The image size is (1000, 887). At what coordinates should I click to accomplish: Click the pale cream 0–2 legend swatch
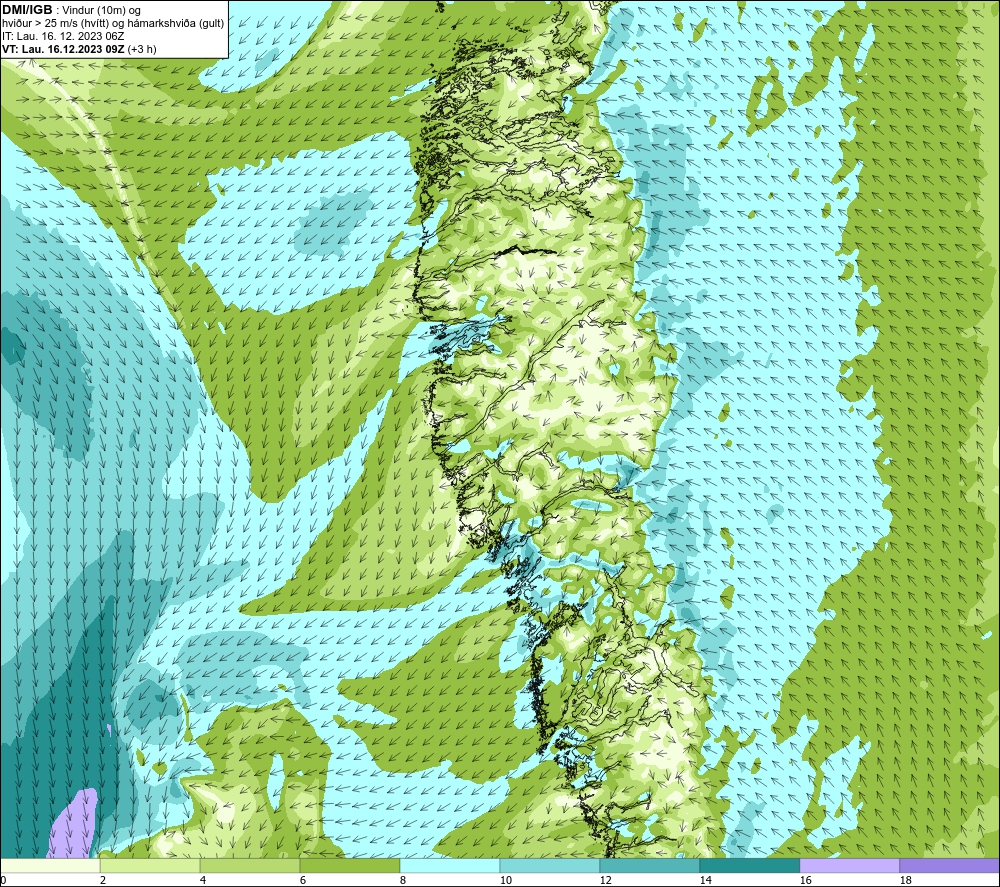50,865
